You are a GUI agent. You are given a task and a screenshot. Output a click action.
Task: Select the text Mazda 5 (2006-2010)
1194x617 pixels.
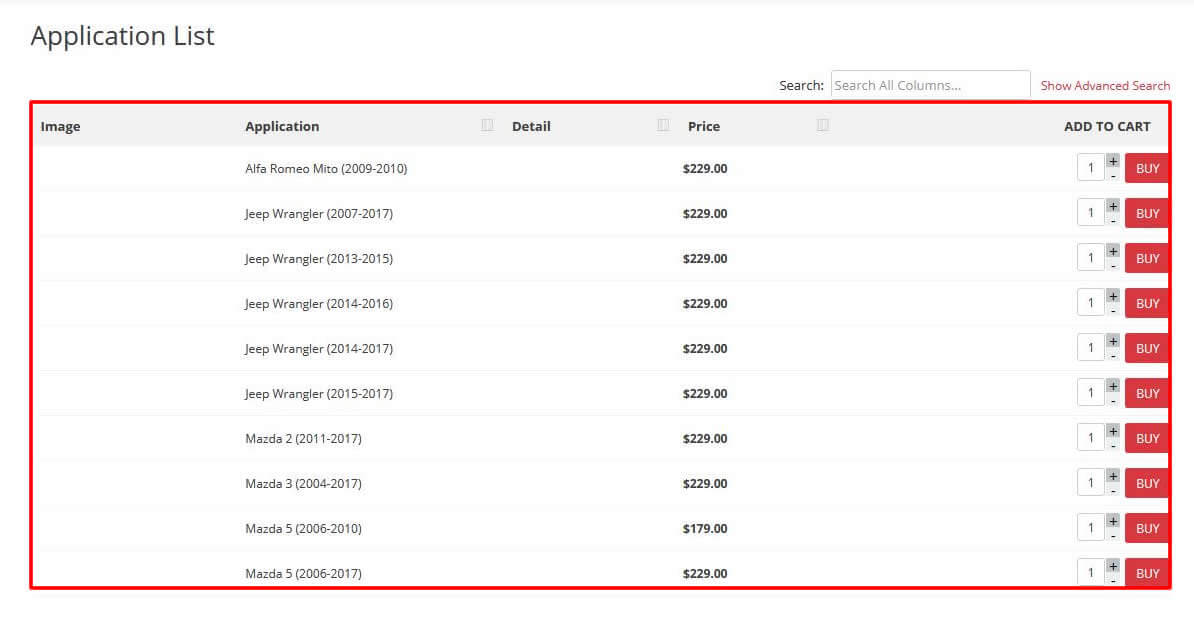pos(303,528)
